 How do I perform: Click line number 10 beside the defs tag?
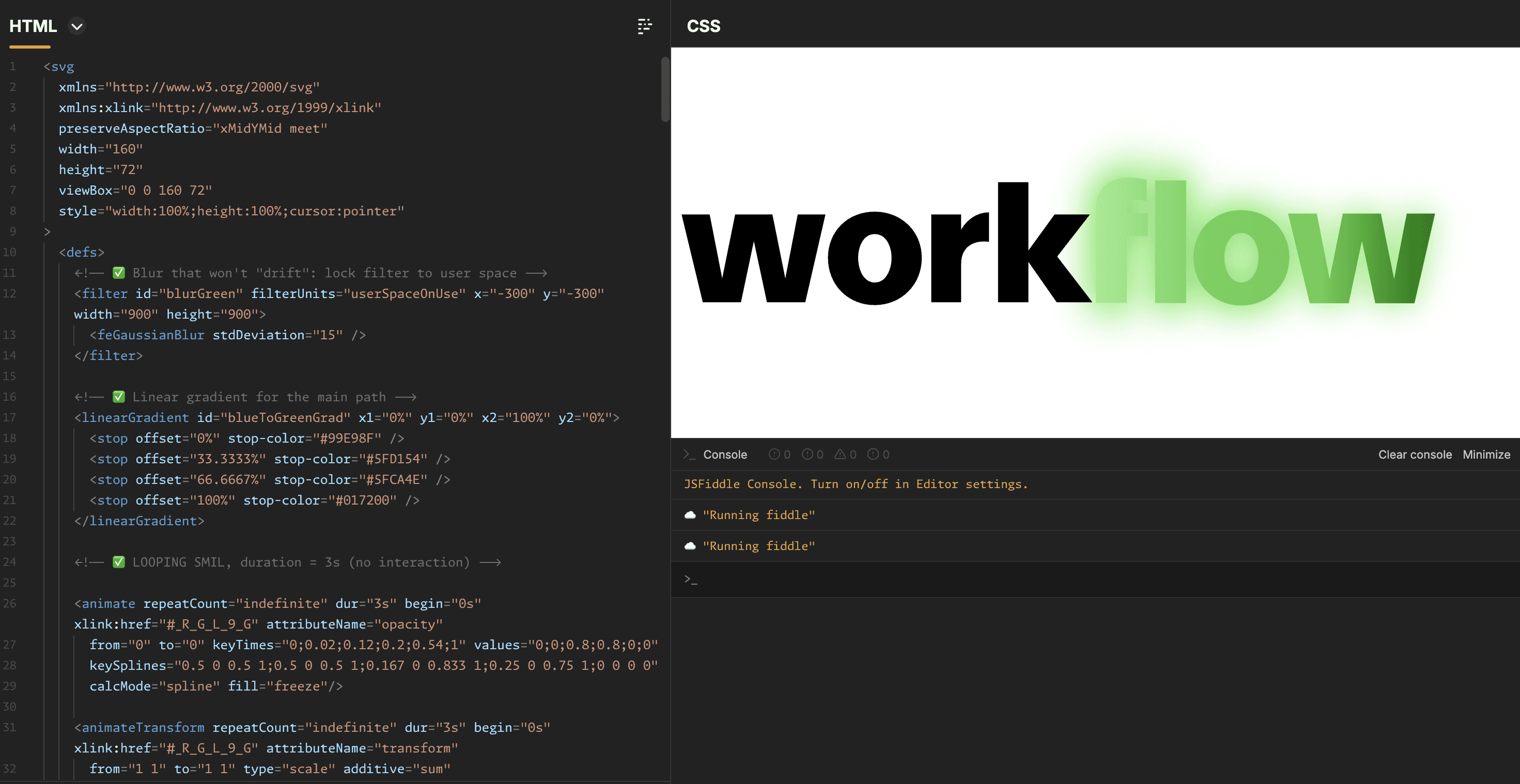click(9, 253)
